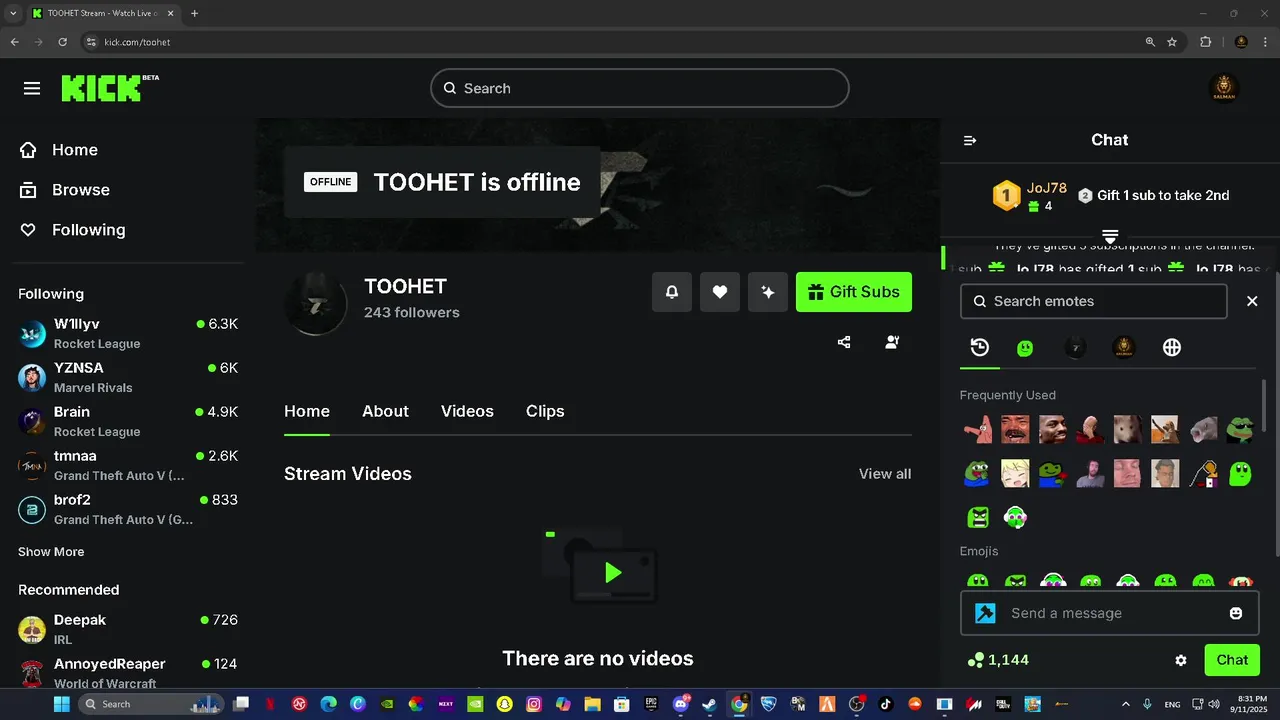
Task: Open YZNSA channel in Following list
Action: [128, 378]
